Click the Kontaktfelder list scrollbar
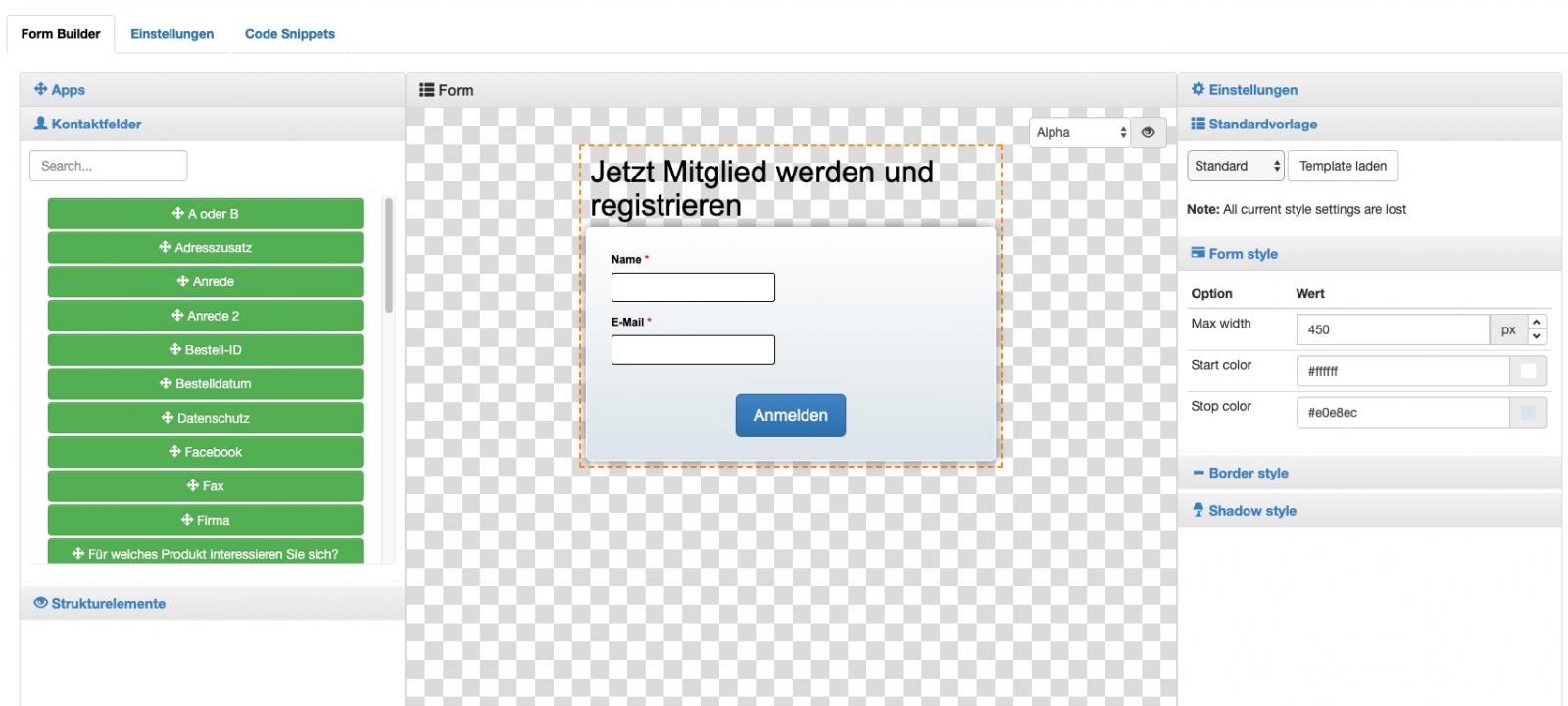This screenshot has width=1568, height=706. click(x=389, y=255)
